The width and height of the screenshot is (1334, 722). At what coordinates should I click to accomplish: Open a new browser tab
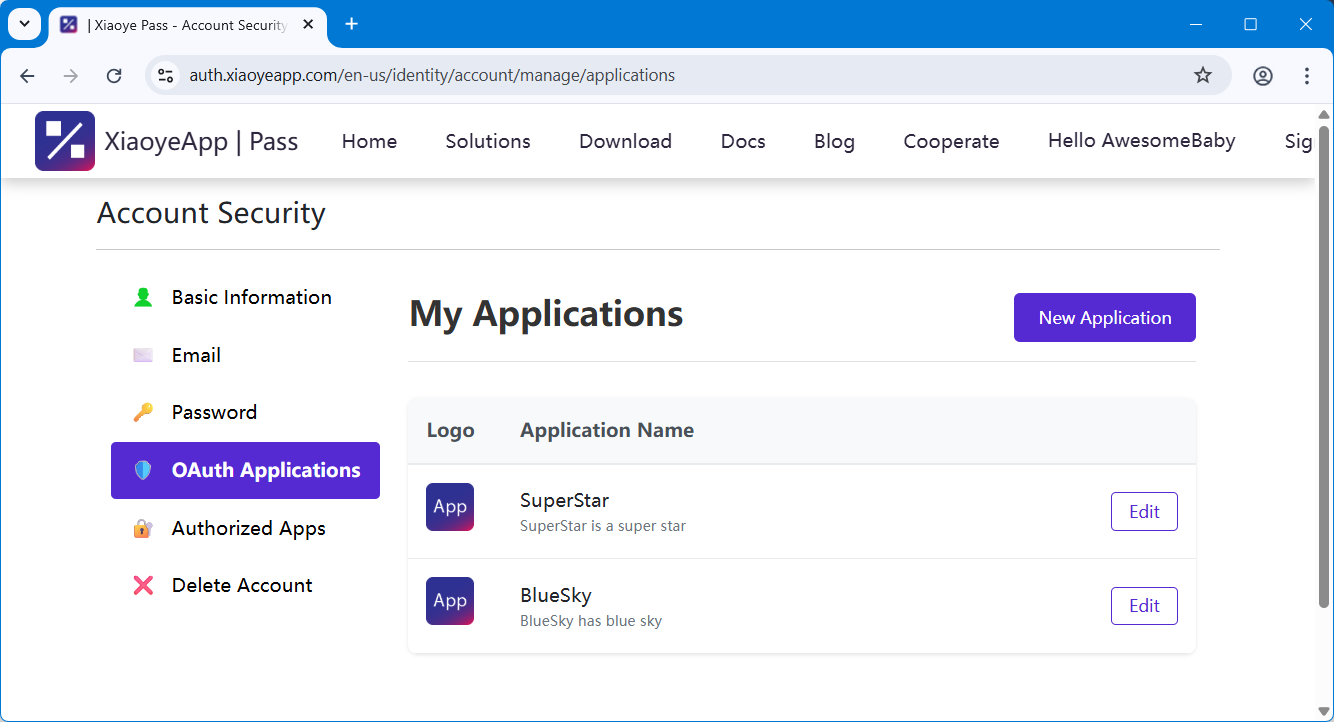pyautogui.click(x=351, y=24)
